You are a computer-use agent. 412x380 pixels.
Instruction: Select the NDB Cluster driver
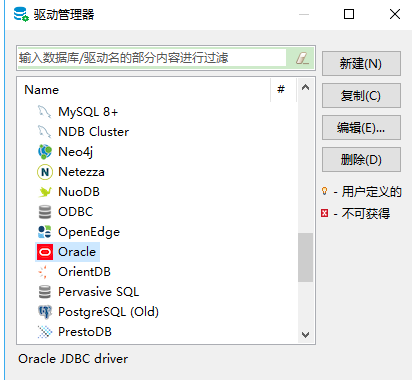click(x=93, y=132)
